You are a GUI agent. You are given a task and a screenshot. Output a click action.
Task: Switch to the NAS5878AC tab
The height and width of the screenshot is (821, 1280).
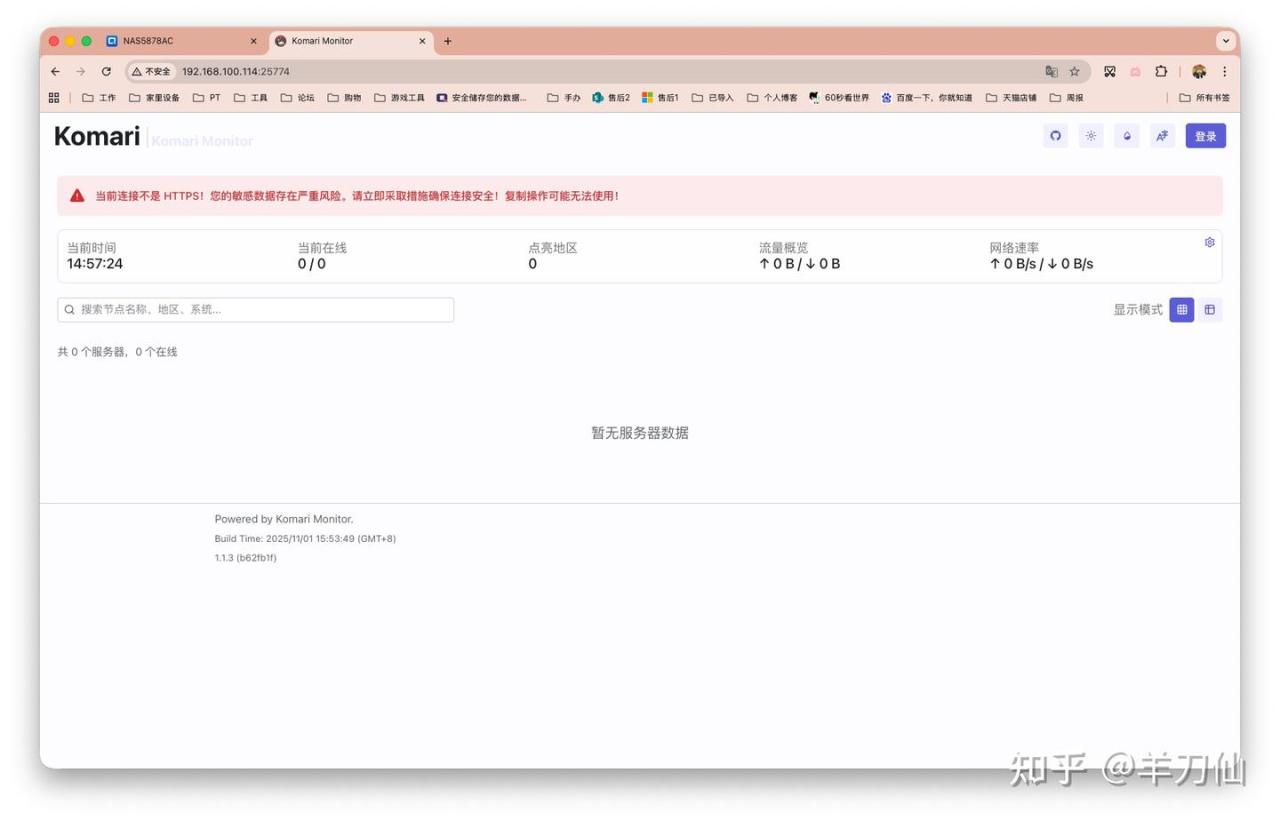pos(147,41)
